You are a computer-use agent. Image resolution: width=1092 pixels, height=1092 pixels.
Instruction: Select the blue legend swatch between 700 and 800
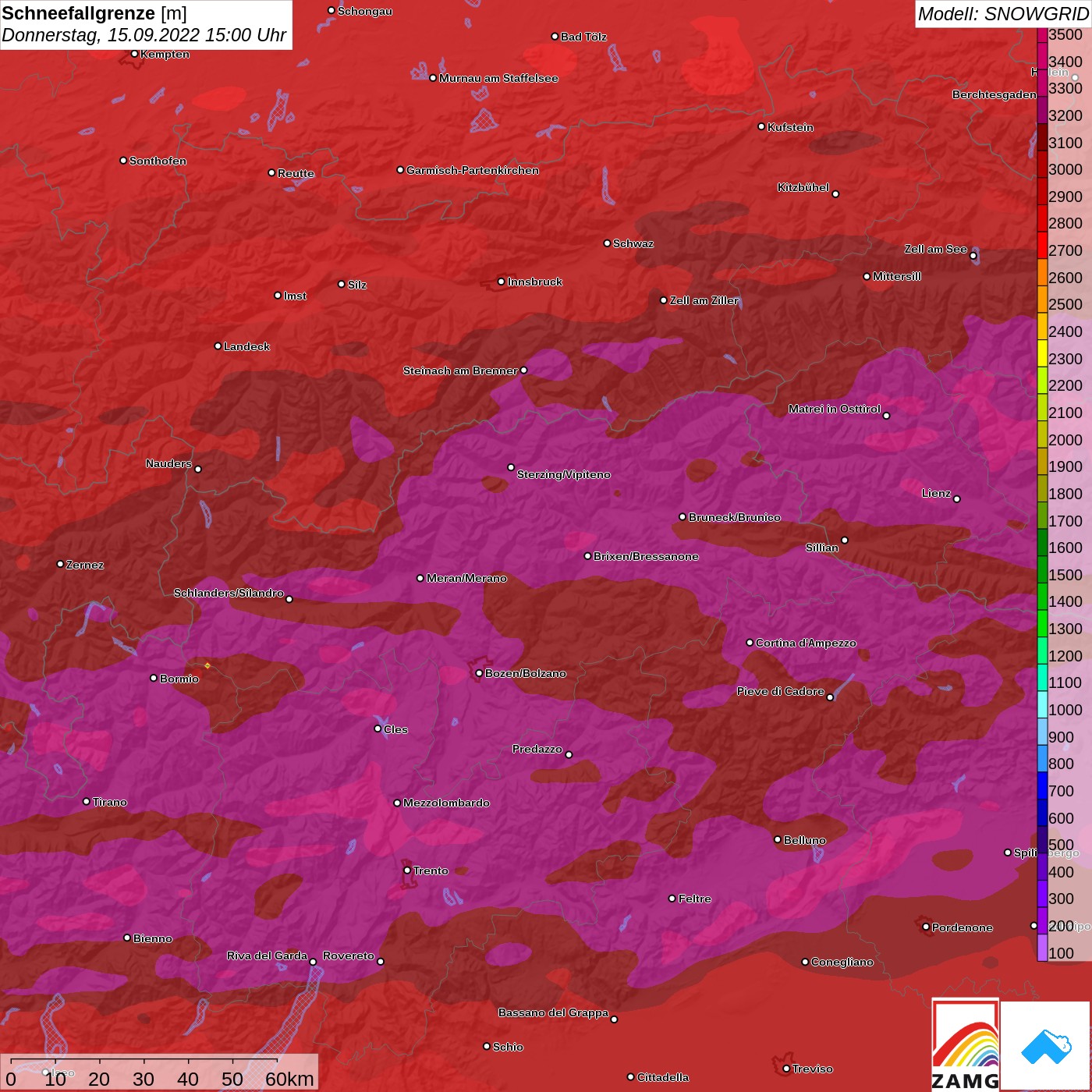pos(1042,784)
